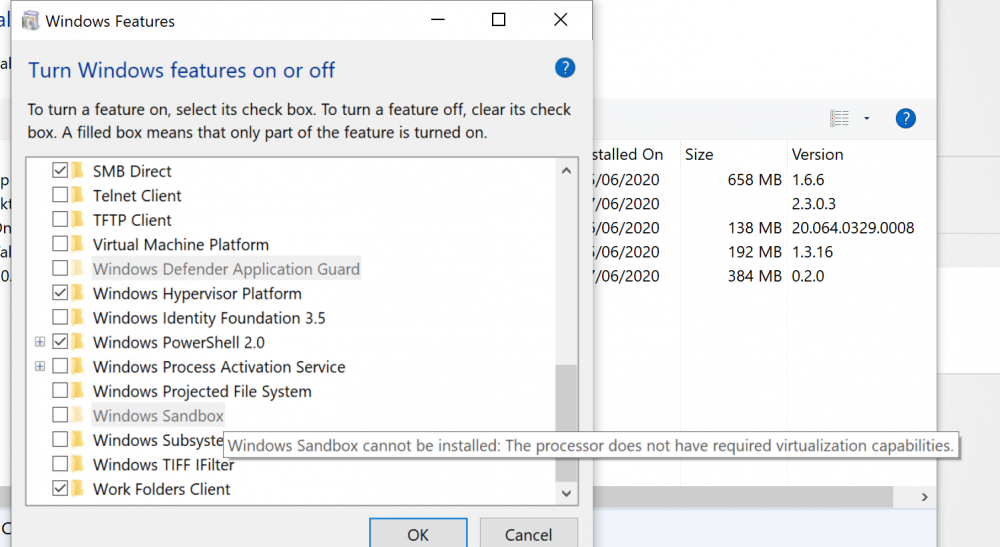The width and height of the screenshot is (1000, 547).
Task: Uncheck the Windows Hypervisor Platform checkbox
Action: (x=60, y=293)
